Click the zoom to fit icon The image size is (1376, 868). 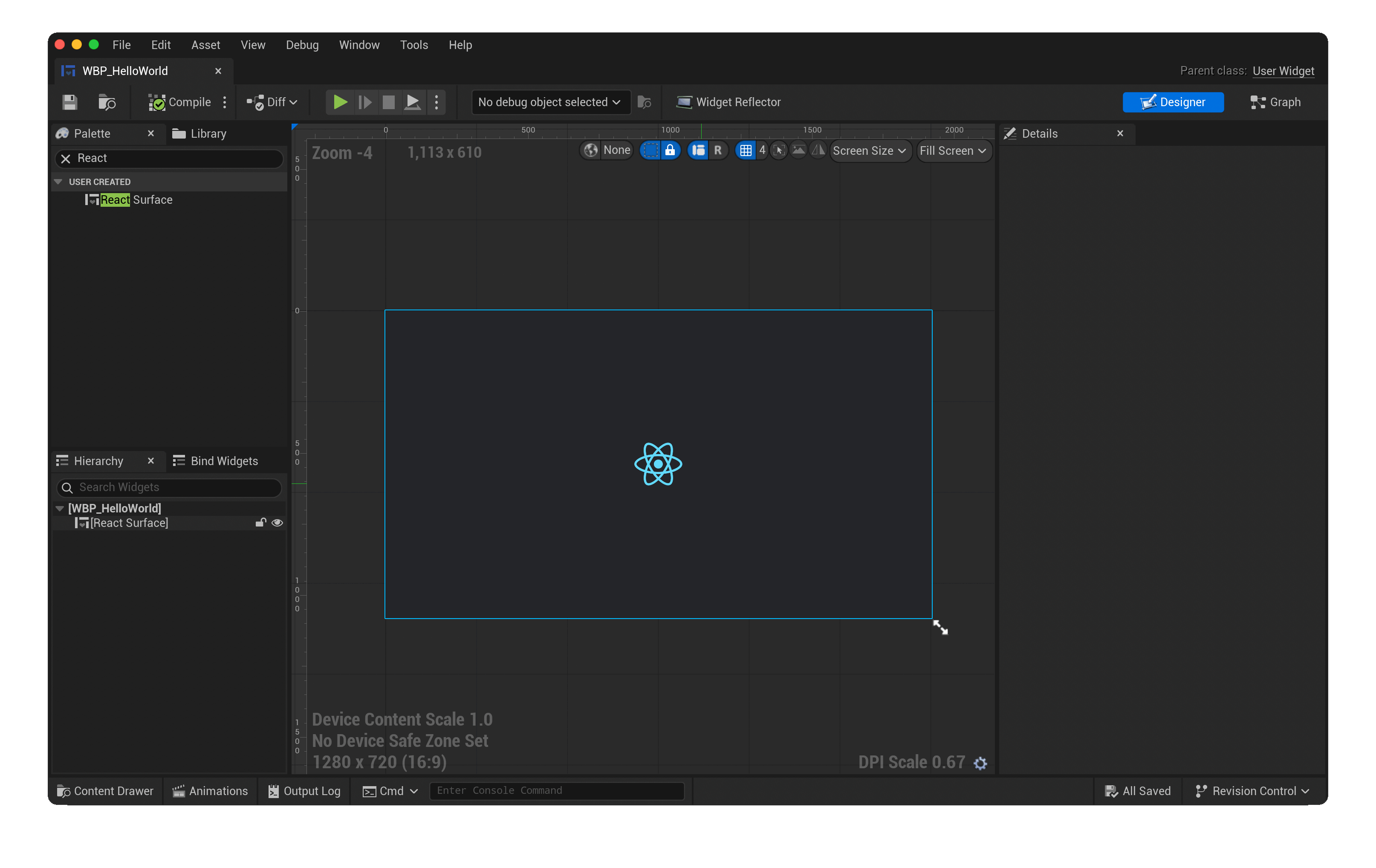[779, 150]
